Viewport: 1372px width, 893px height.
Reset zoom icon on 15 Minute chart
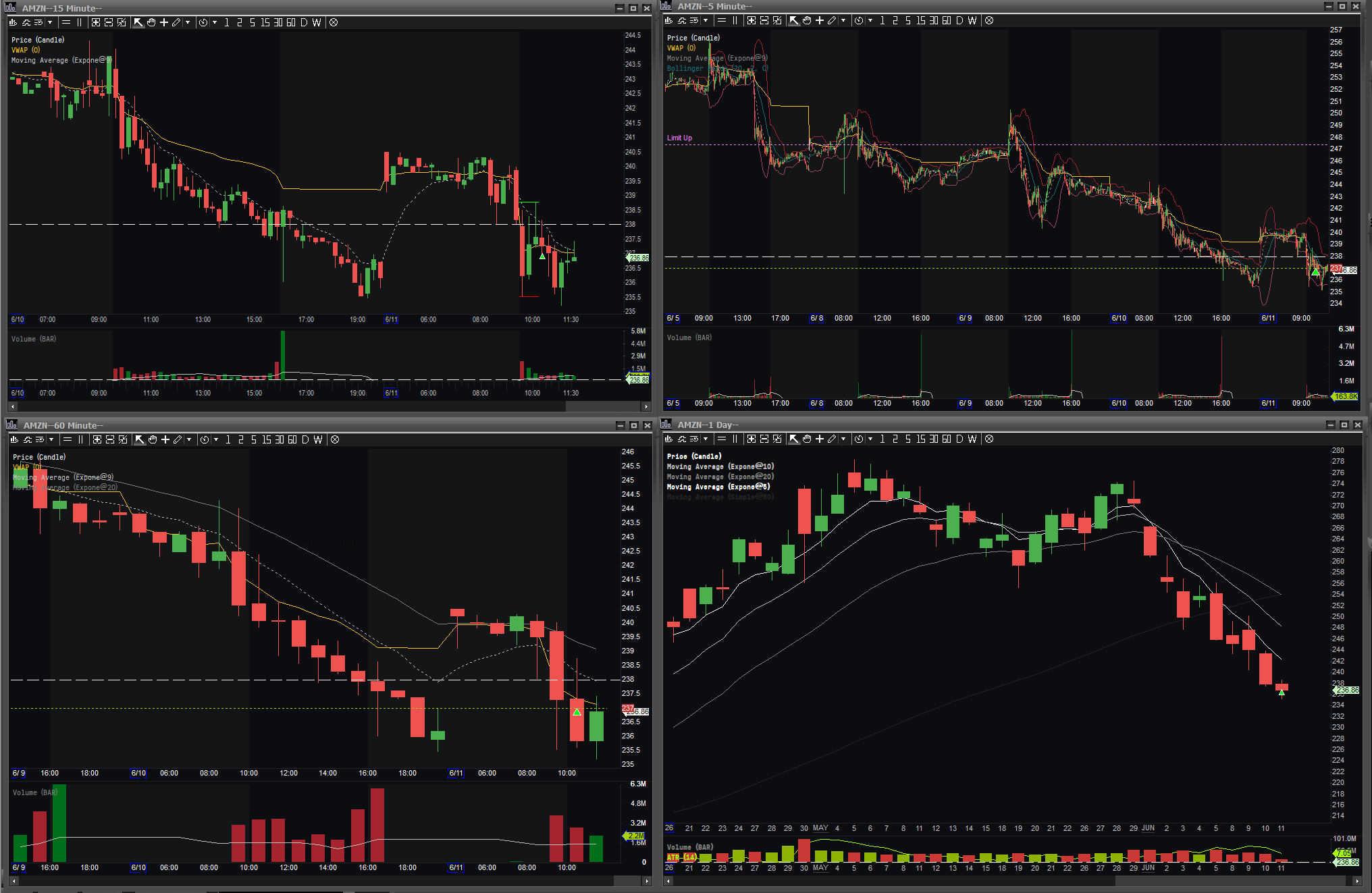click(x=122, y=22)
